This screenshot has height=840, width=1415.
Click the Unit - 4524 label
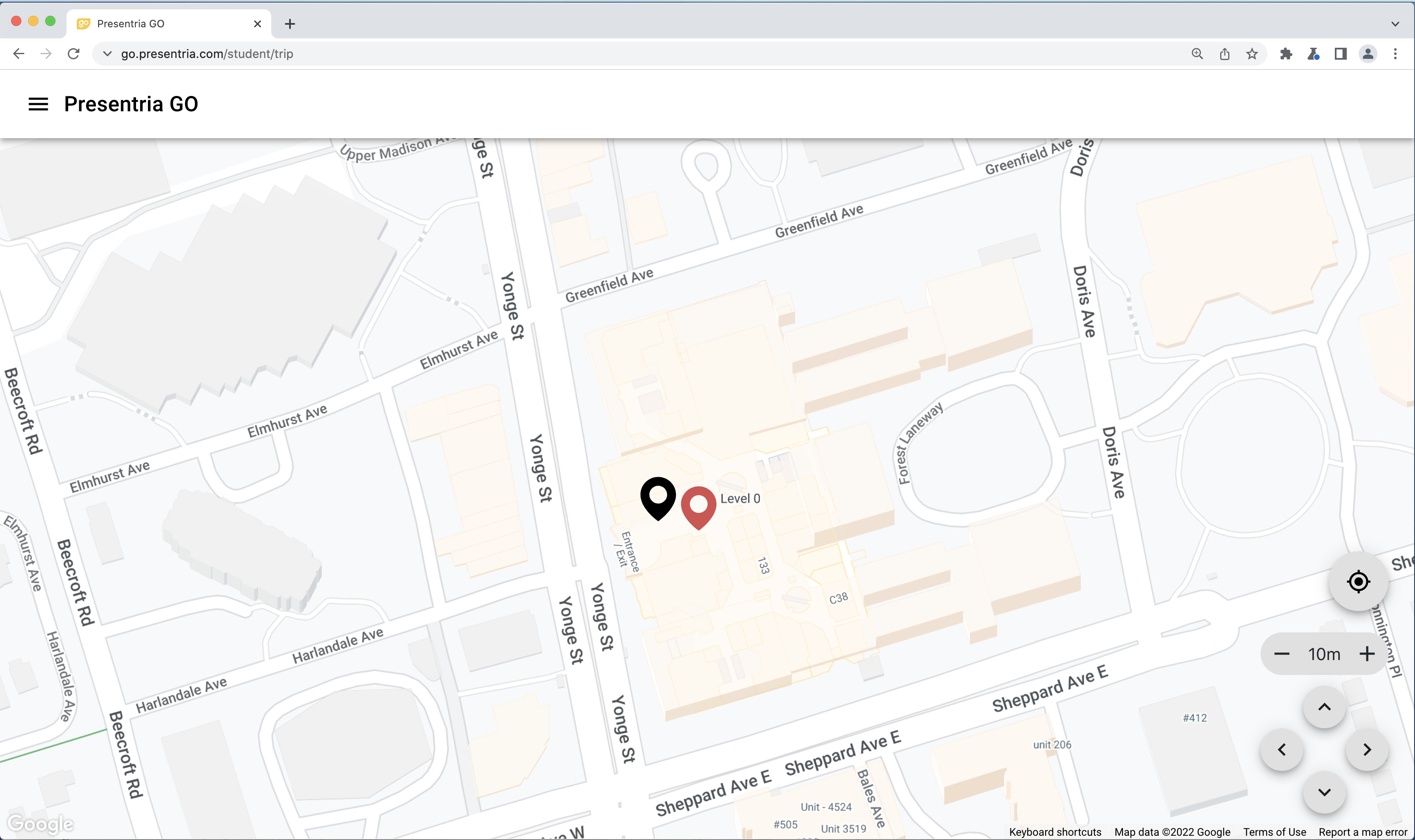pos(826,807)
